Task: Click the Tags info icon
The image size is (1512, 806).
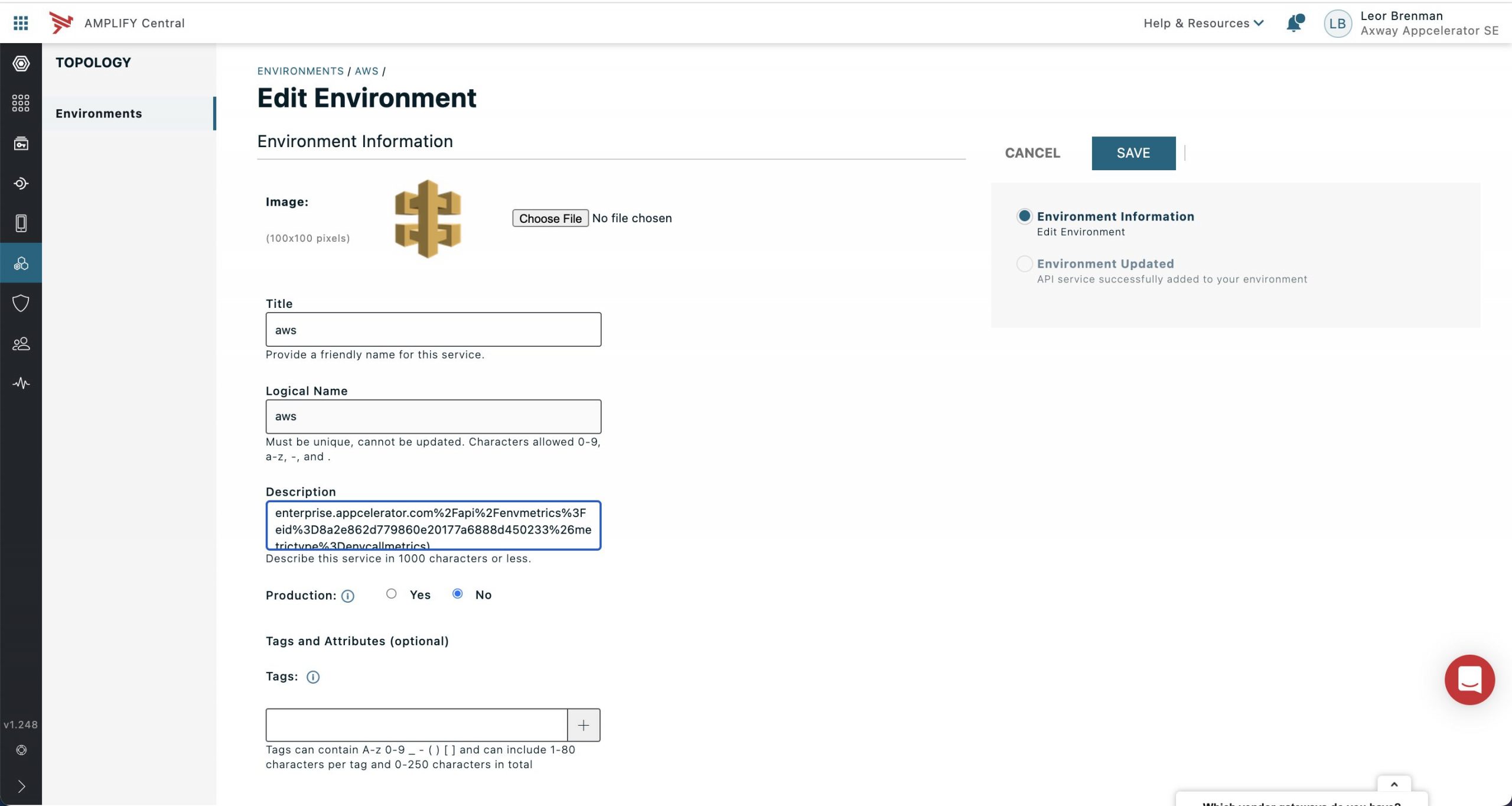Action: (x=313, y=677)
